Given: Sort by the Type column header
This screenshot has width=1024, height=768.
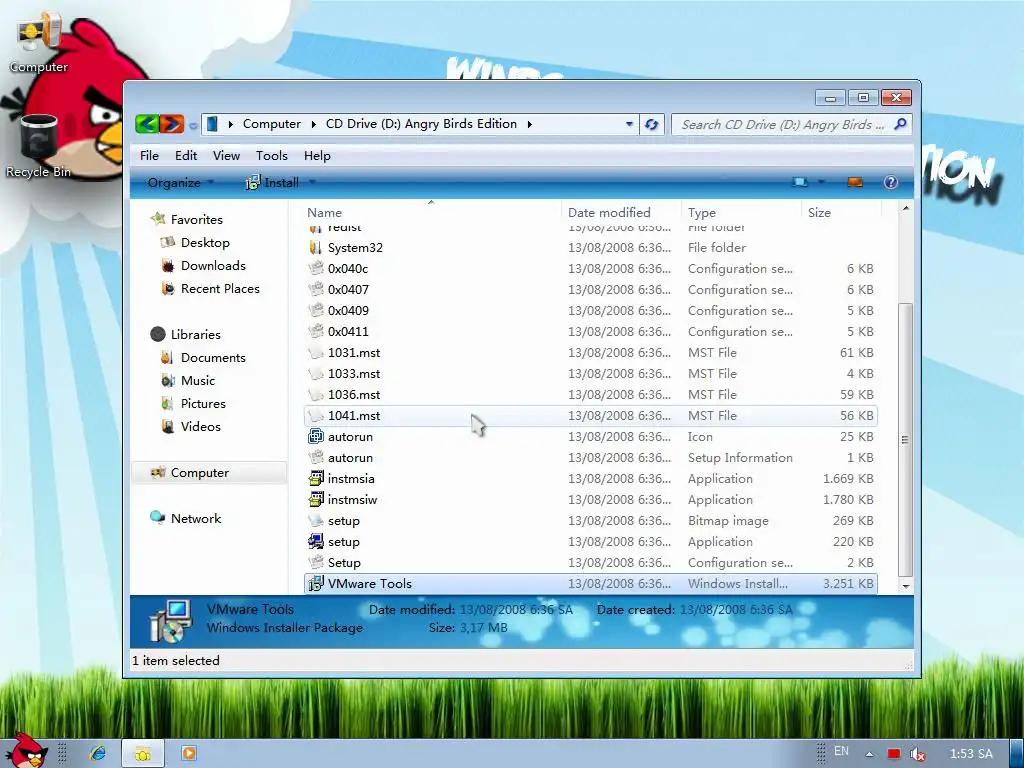Looking at the screenshot, I should click(702, 212).
